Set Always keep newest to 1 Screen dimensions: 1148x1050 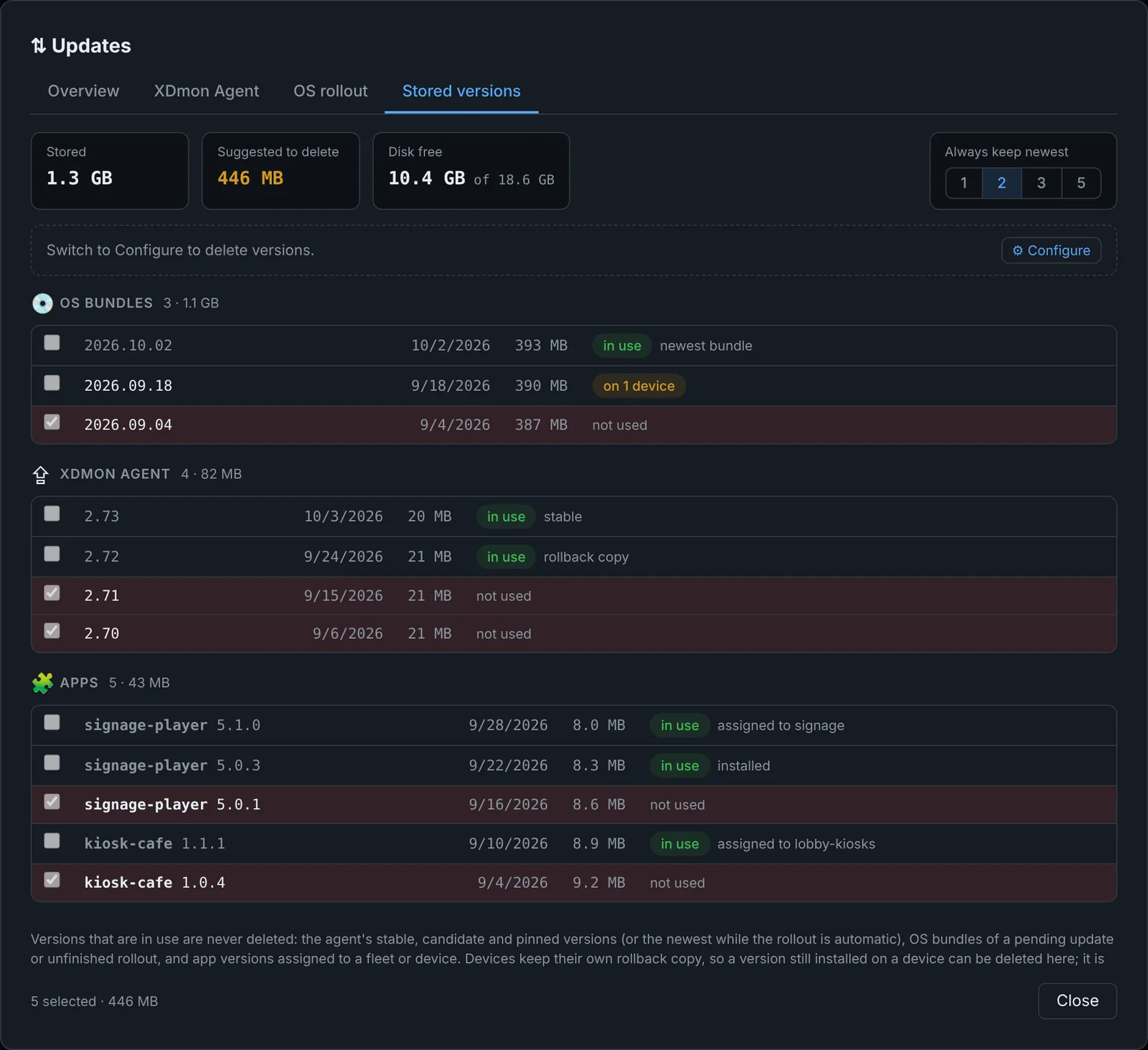click(x=964, y=183)
